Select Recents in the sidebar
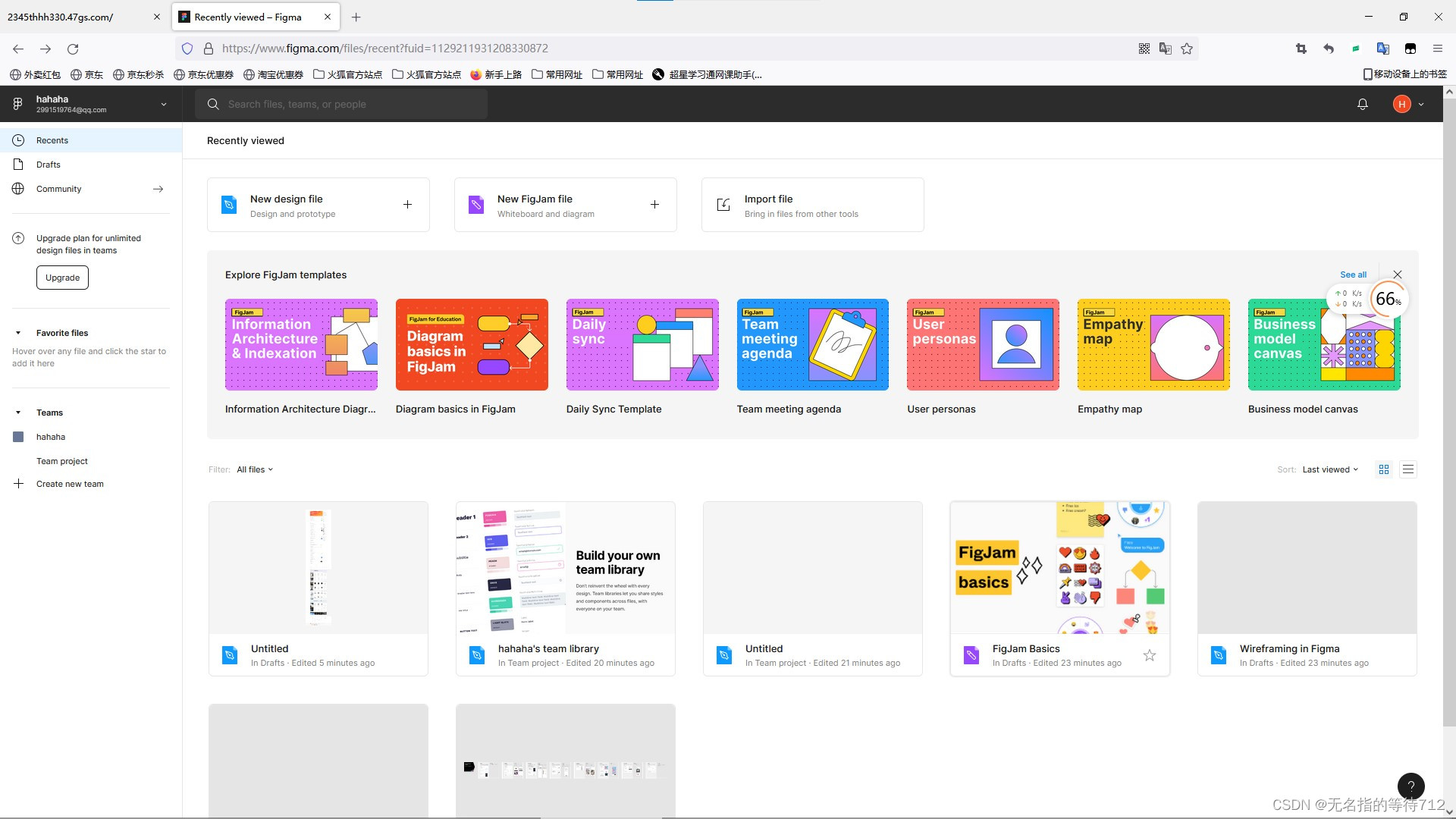This screenshot has height=819, width=1456. click(x=52, y=140)
